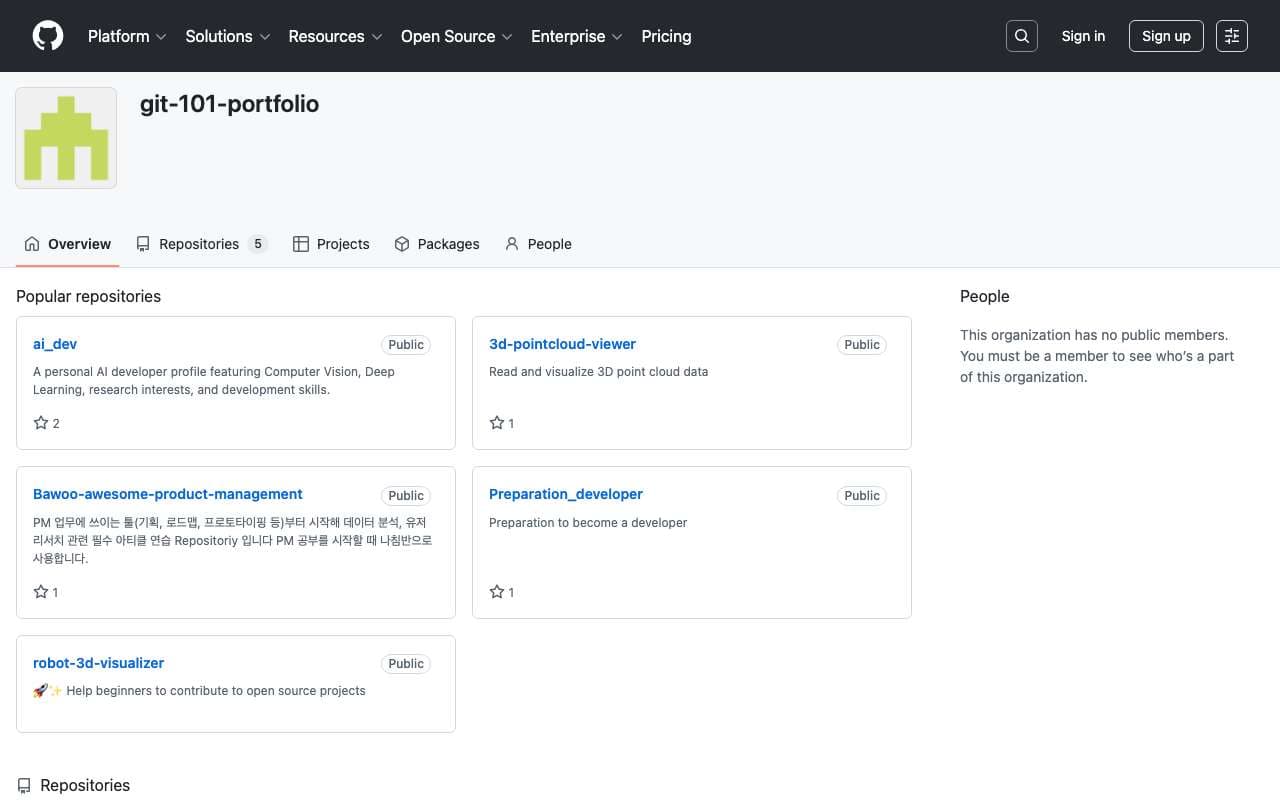Expand the Resources menu
1280x800 pixels.
pyautogui.click(x=335, y=36)
